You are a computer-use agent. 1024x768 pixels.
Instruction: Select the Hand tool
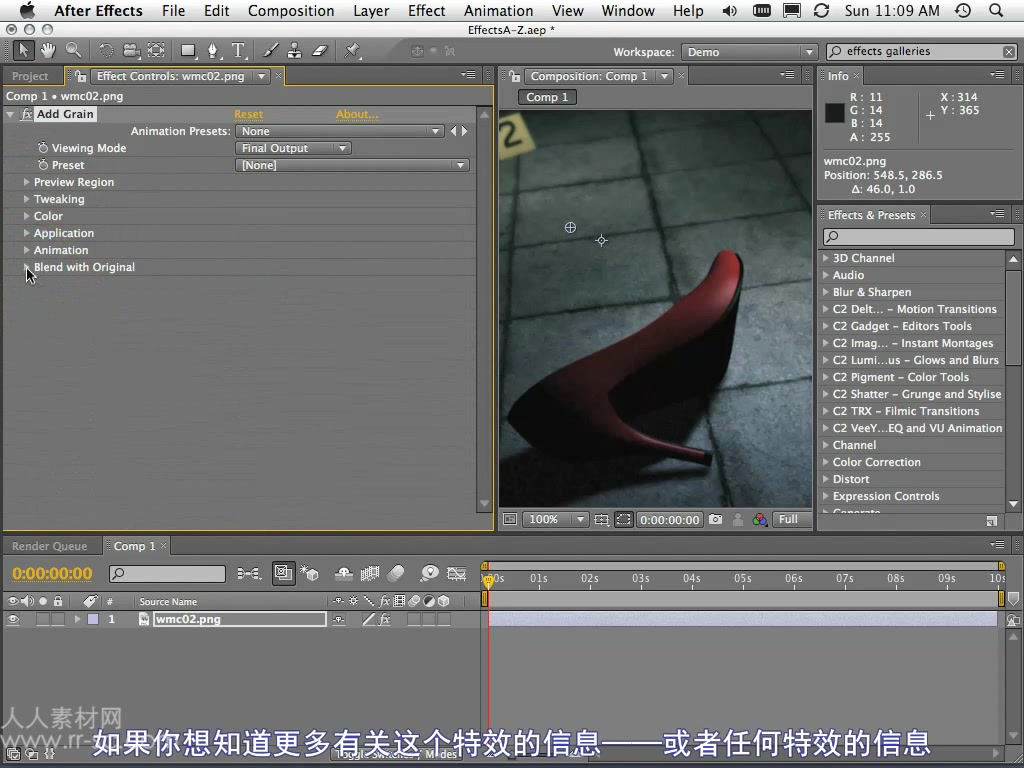point(48,50)
